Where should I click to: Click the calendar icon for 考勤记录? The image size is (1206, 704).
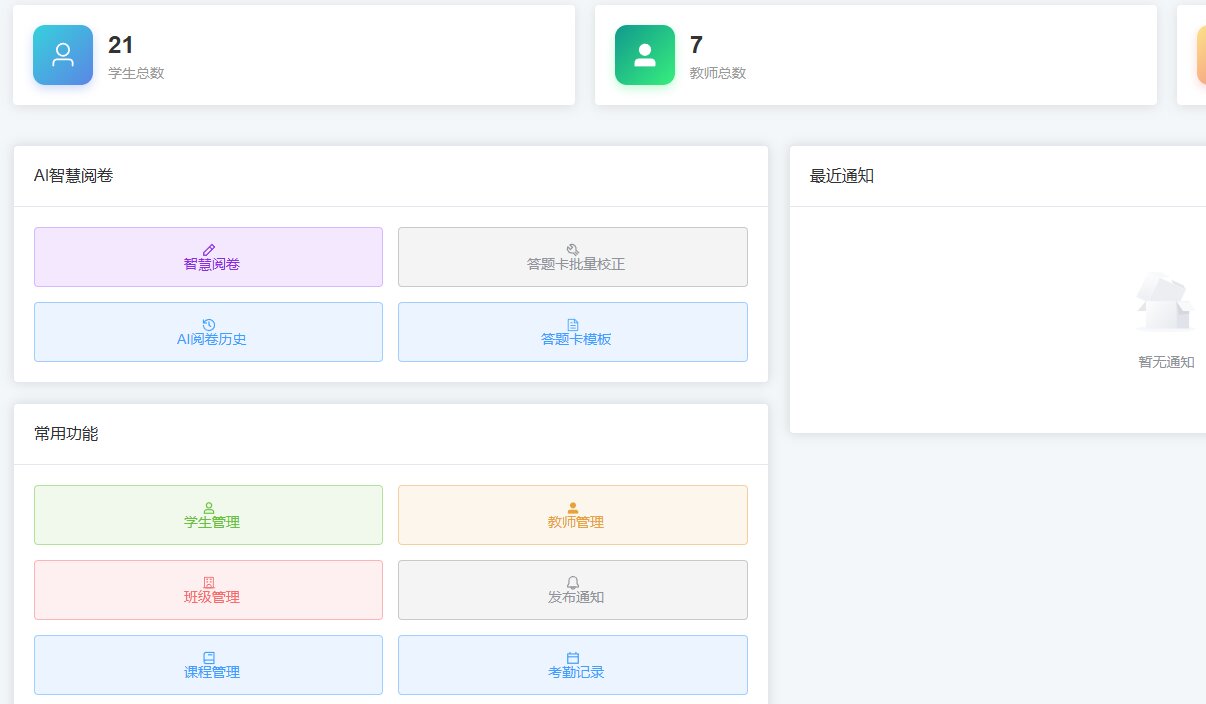(573, 657)
